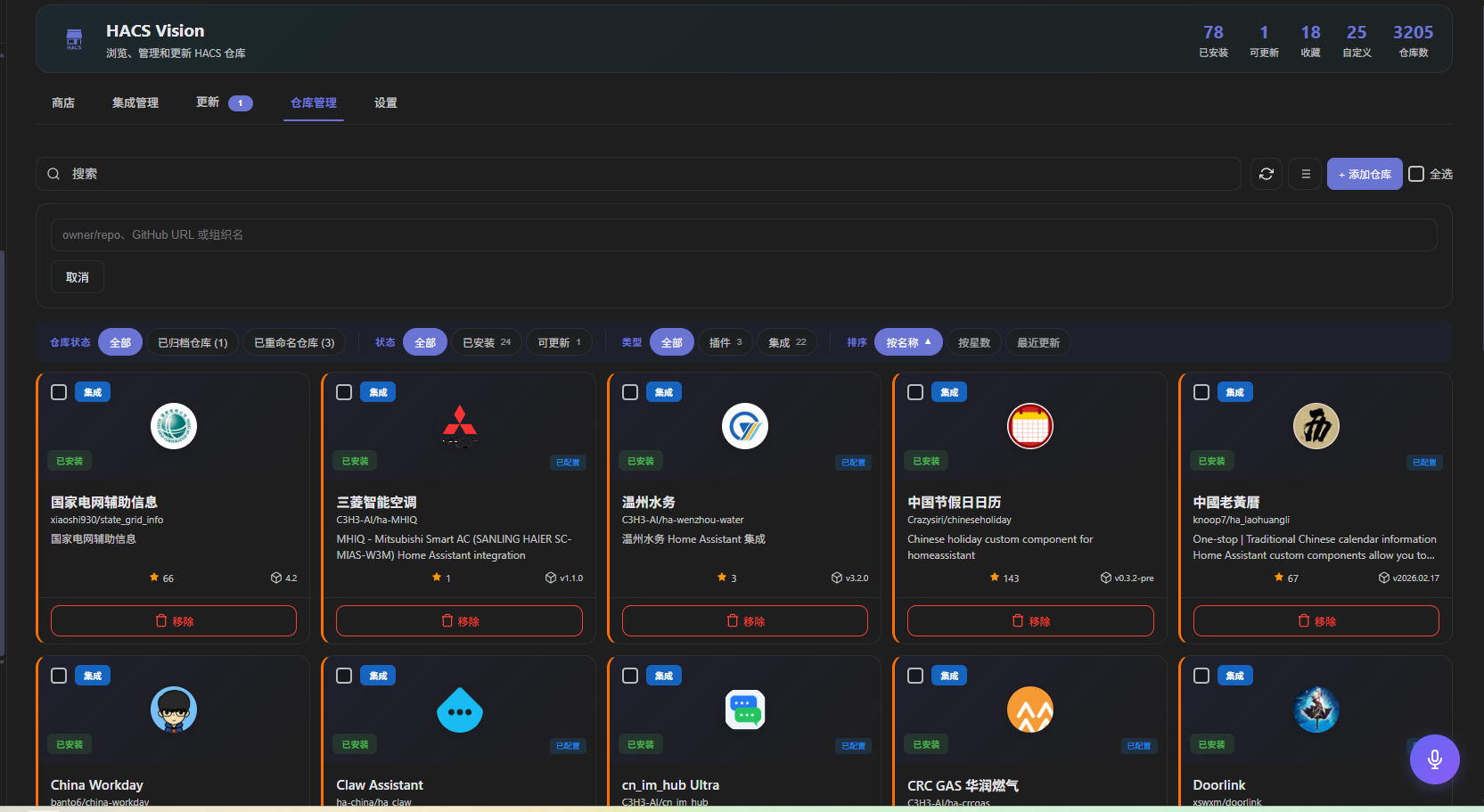Click the 添加仓库 button
Image resolution: width=1484 pixels, height=812 pixels.
[x=1365, y=174]
